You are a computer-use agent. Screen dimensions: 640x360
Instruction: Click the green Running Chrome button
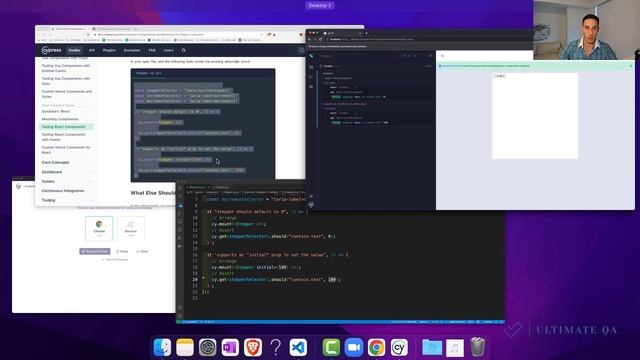point(95,251)
